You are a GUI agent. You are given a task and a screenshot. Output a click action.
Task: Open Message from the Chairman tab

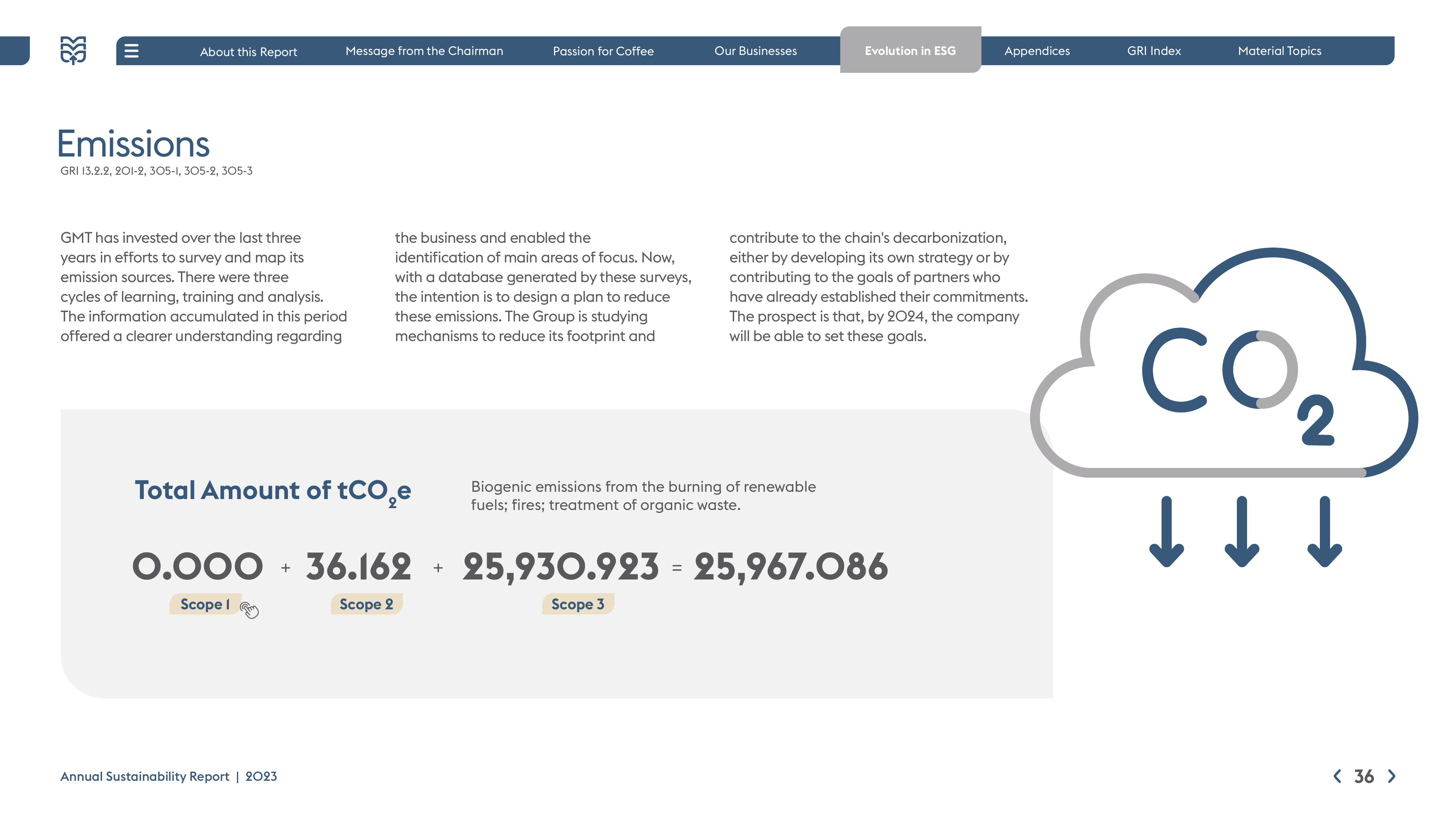coord(424,51)
